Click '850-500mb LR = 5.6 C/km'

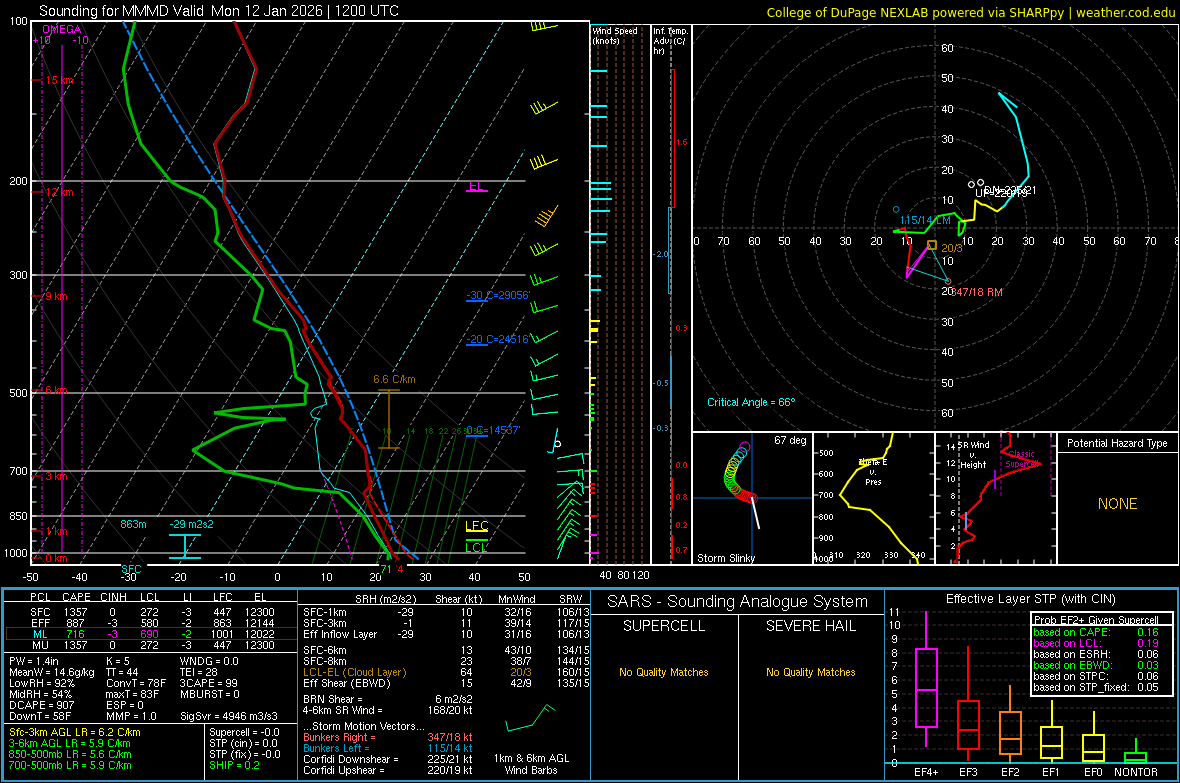click(70, 754)
